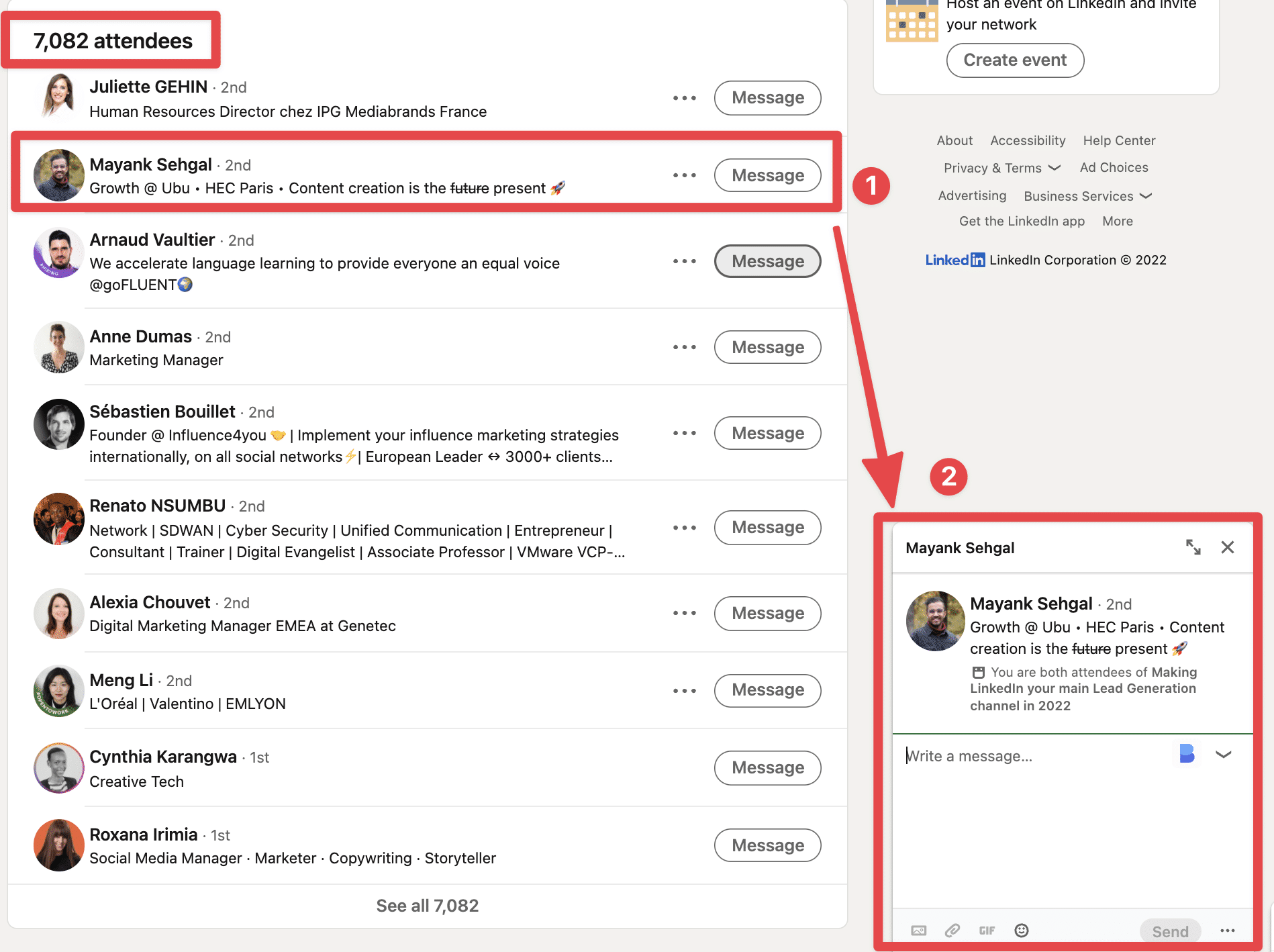Click Send in the chat window
Viewport: 1274px width, 952px height.
click(1170, 931)
